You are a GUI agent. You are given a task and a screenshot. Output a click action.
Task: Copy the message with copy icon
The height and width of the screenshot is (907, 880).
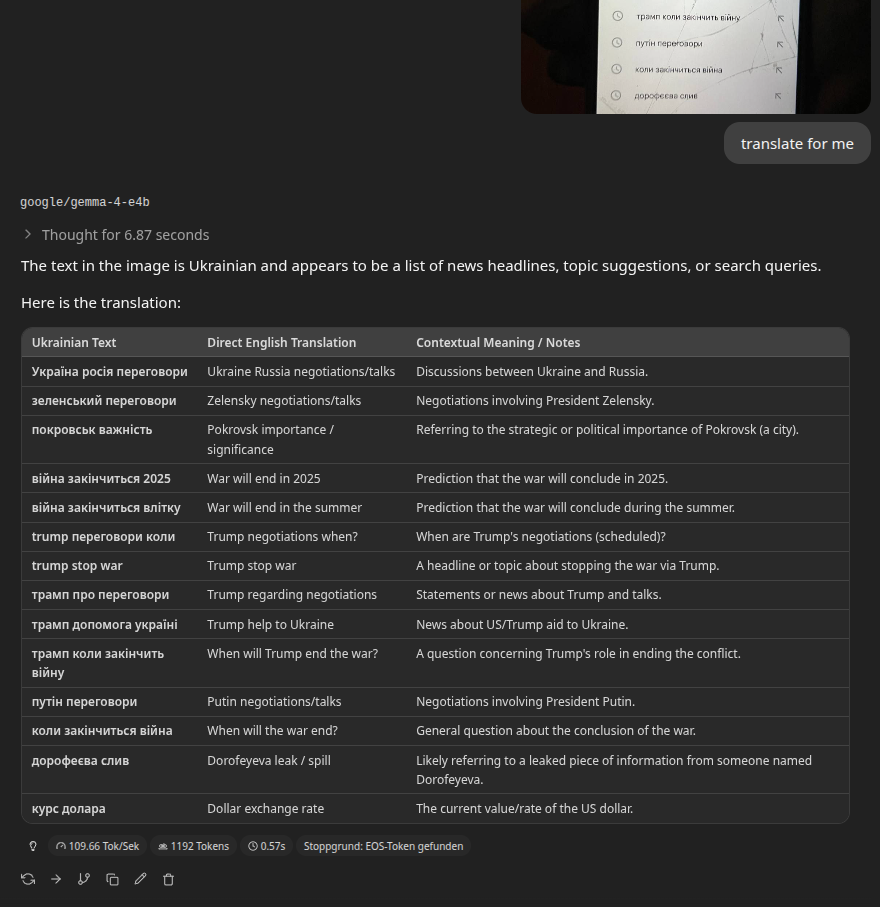112,879
